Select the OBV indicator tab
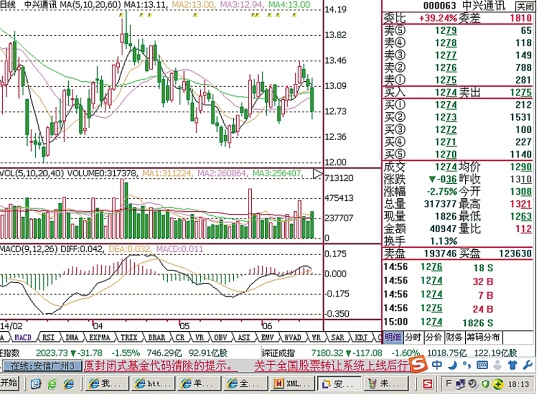 [x=220, y=337]
